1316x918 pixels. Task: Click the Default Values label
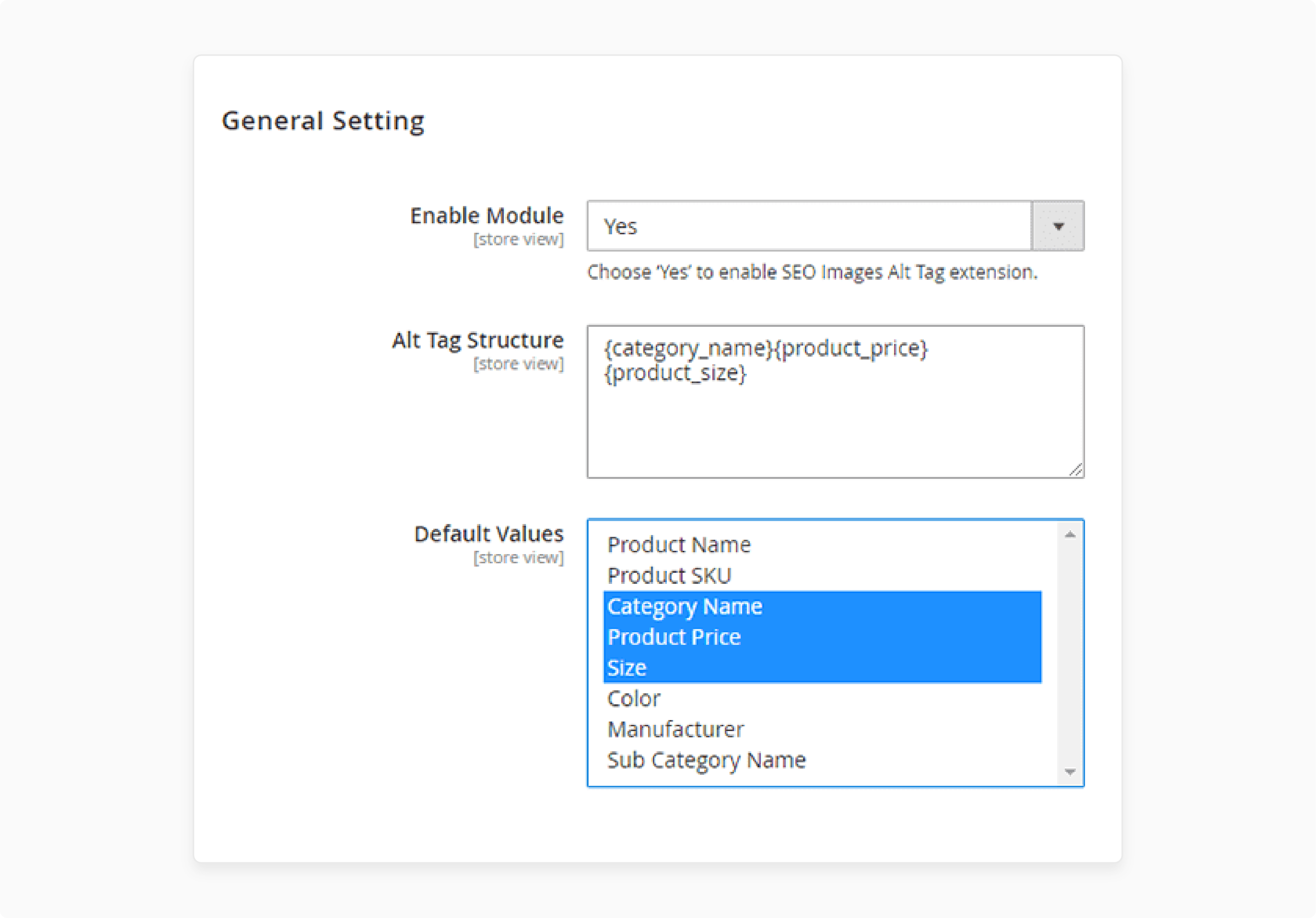(489, 534)
